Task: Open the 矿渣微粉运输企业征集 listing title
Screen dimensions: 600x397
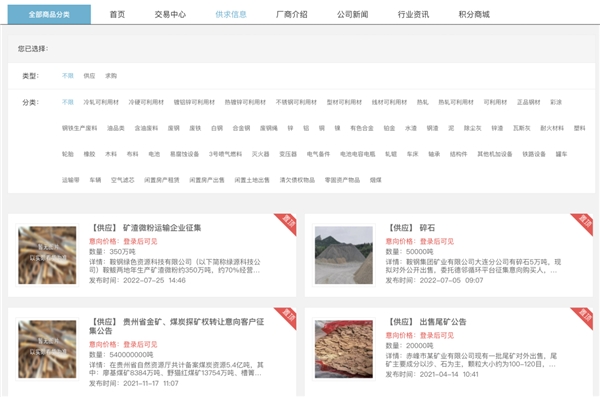Action: (x=162, y=228)
